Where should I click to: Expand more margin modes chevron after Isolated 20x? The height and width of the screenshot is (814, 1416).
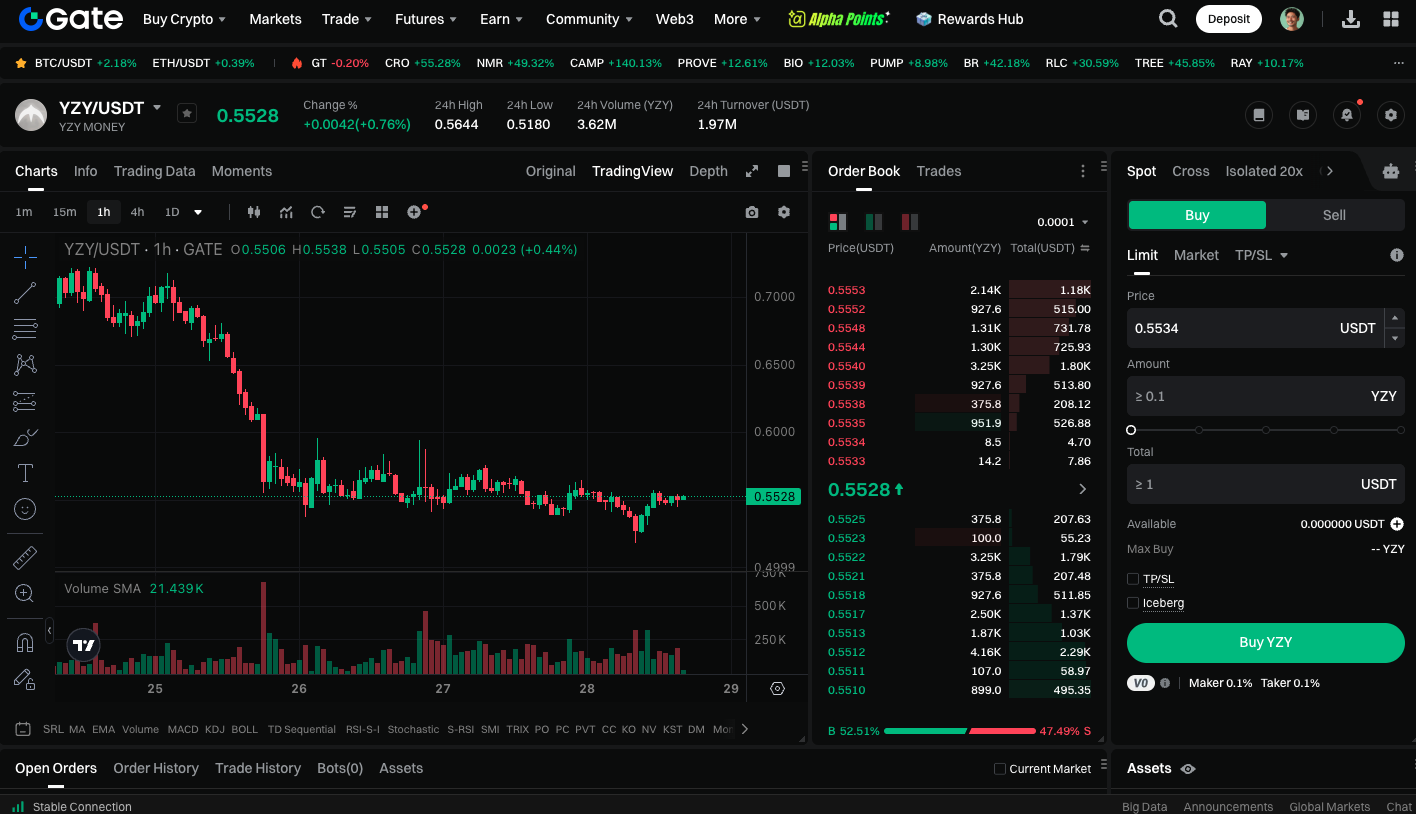(x=1329, y=171)
